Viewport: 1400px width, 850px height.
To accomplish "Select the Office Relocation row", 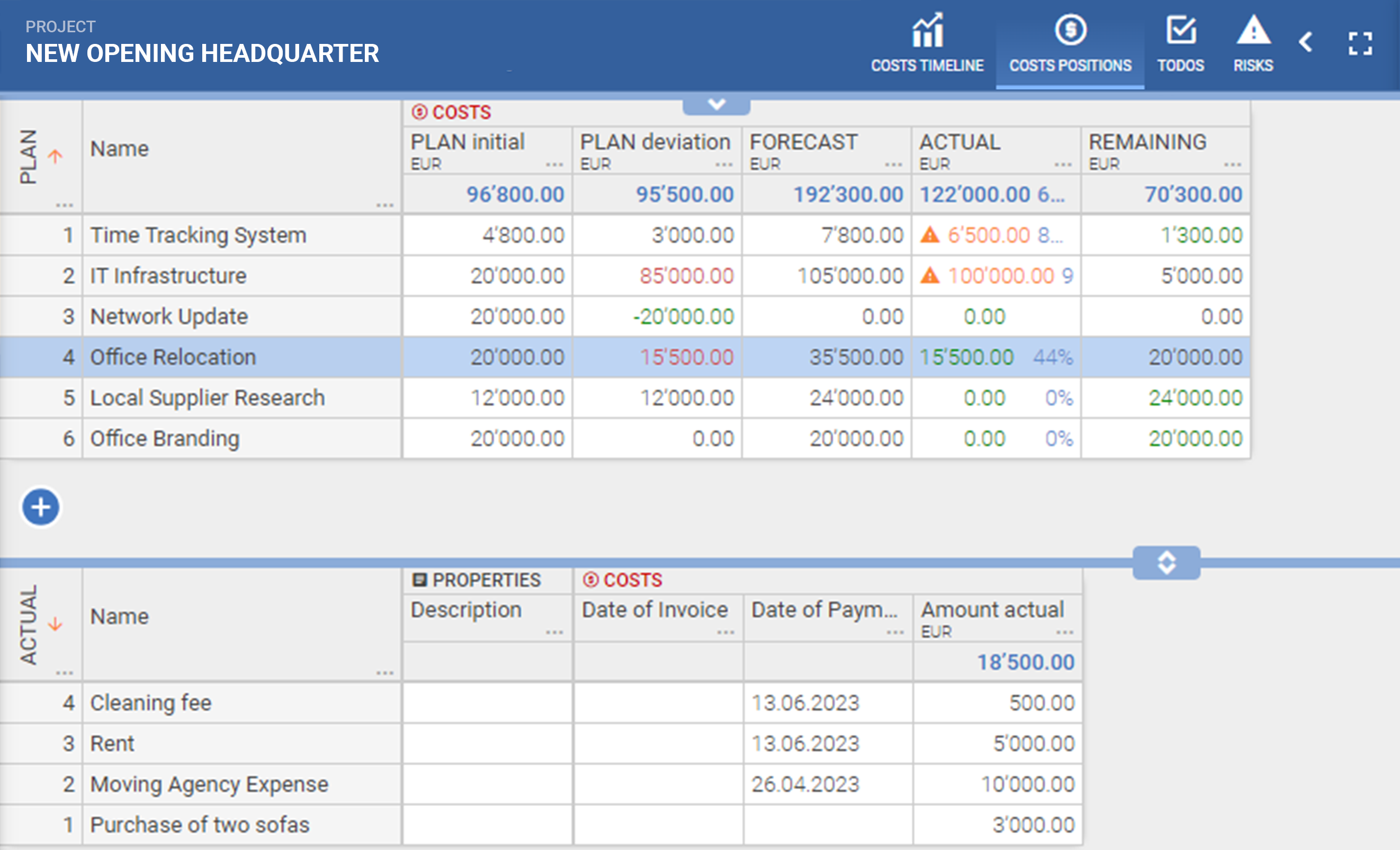I will (x=625, y=357).
